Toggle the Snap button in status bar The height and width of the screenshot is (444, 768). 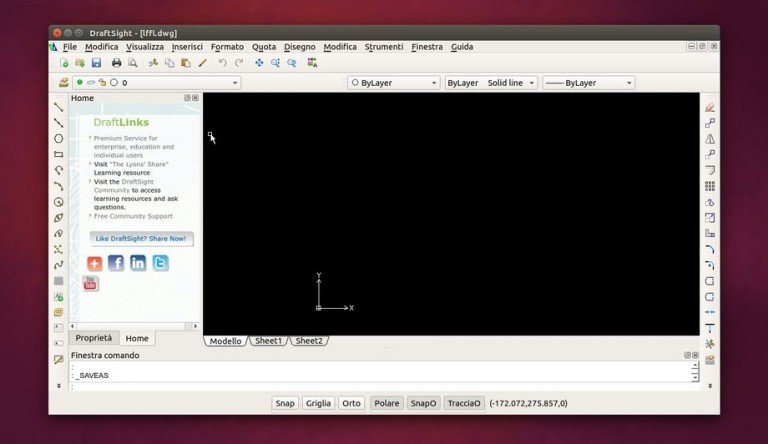pyautogui.click(x=285, y=403)
